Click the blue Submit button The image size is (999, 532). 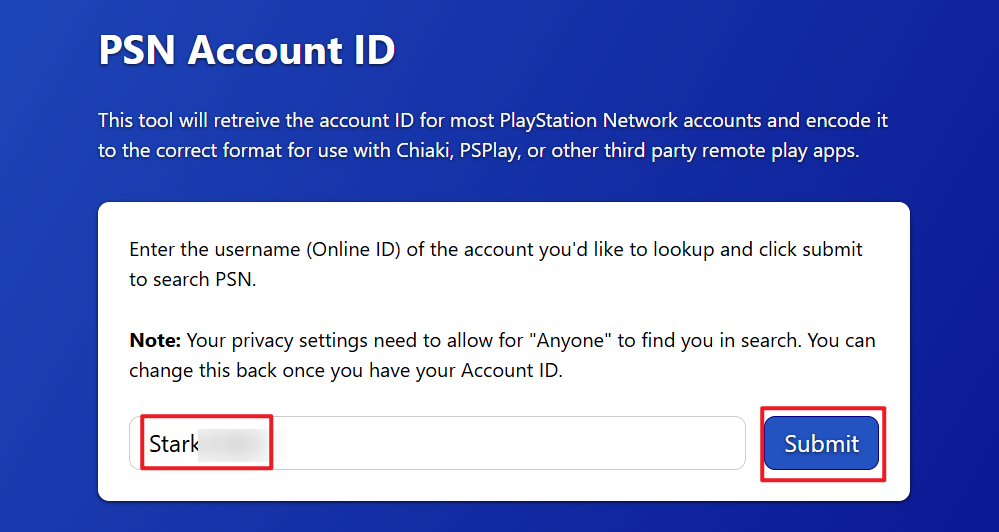[x=821, y=444]
